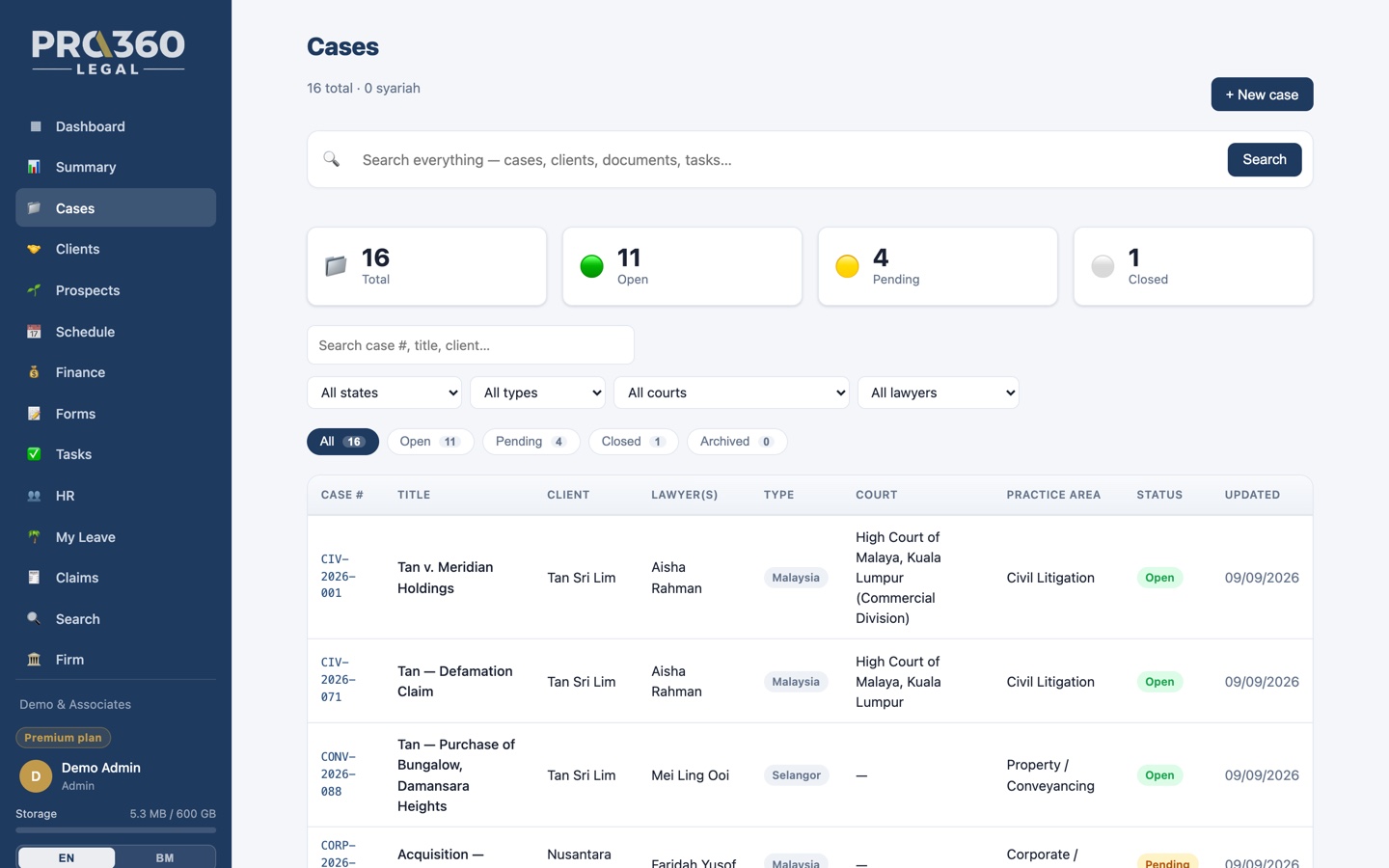Click the Clients handshake icon

35,249
